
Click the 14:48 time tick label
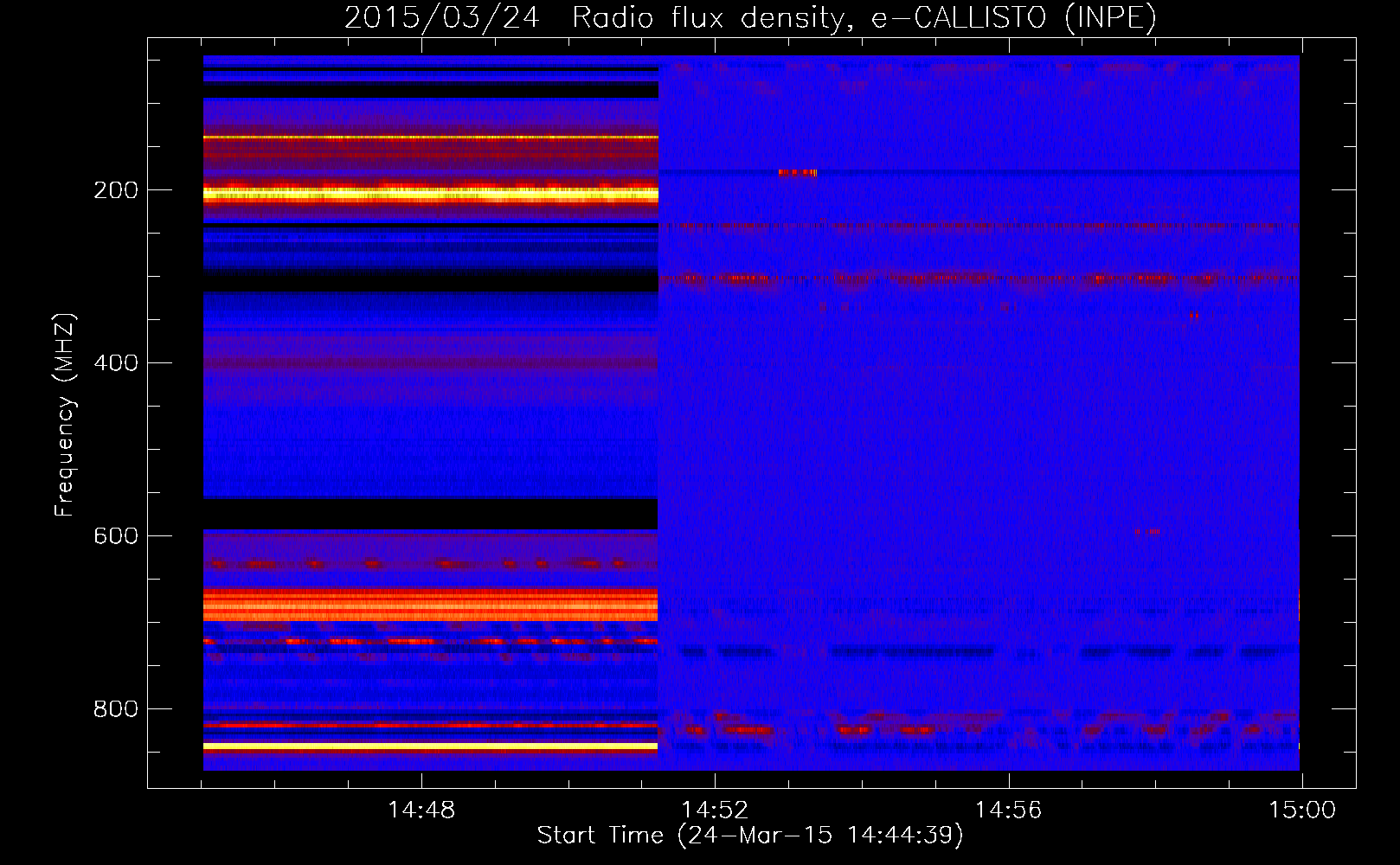[421, 811]
